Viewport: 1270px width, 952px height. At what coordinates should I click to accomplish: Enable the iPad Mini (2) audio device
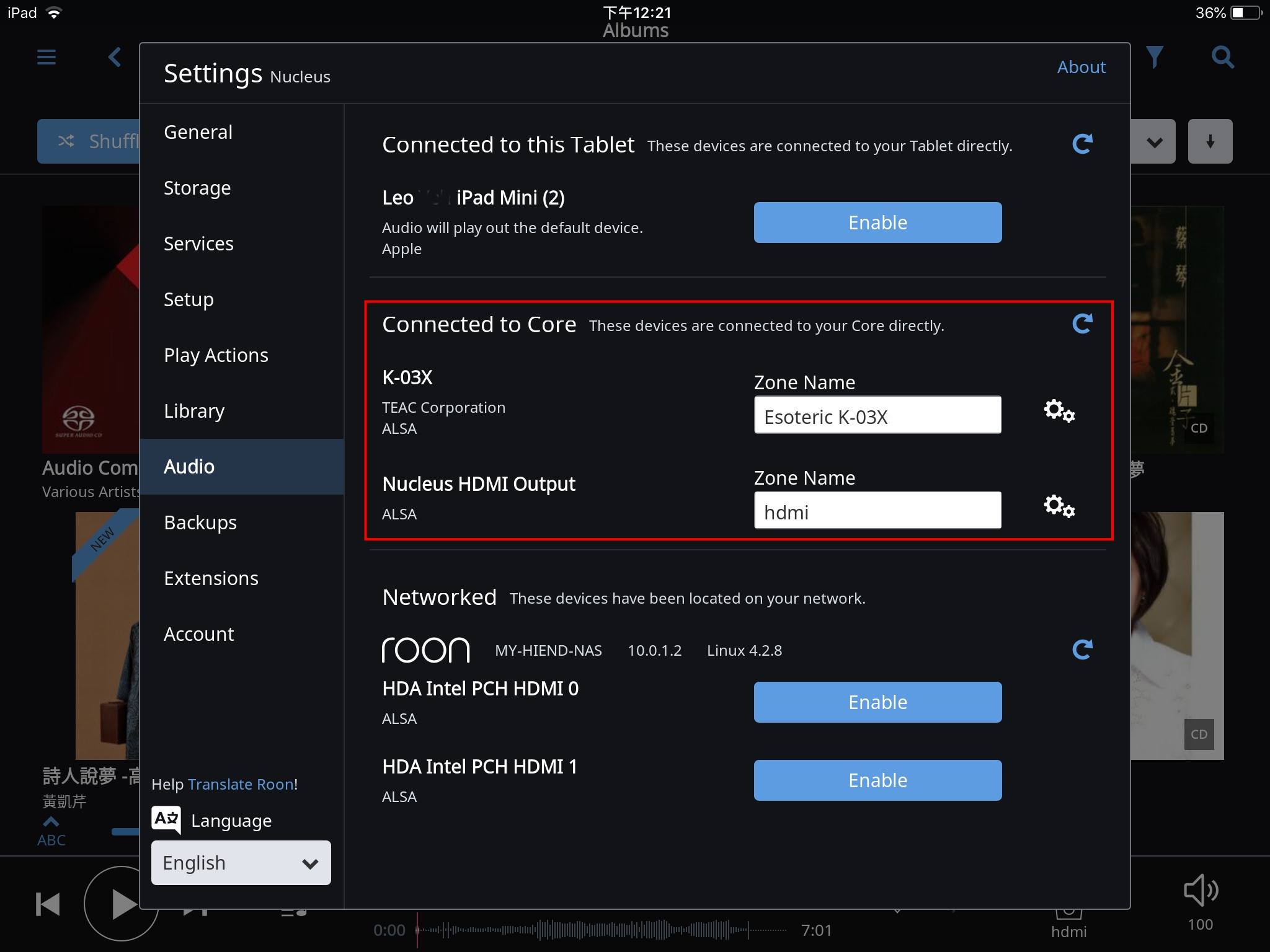click(x=877, y=223)
